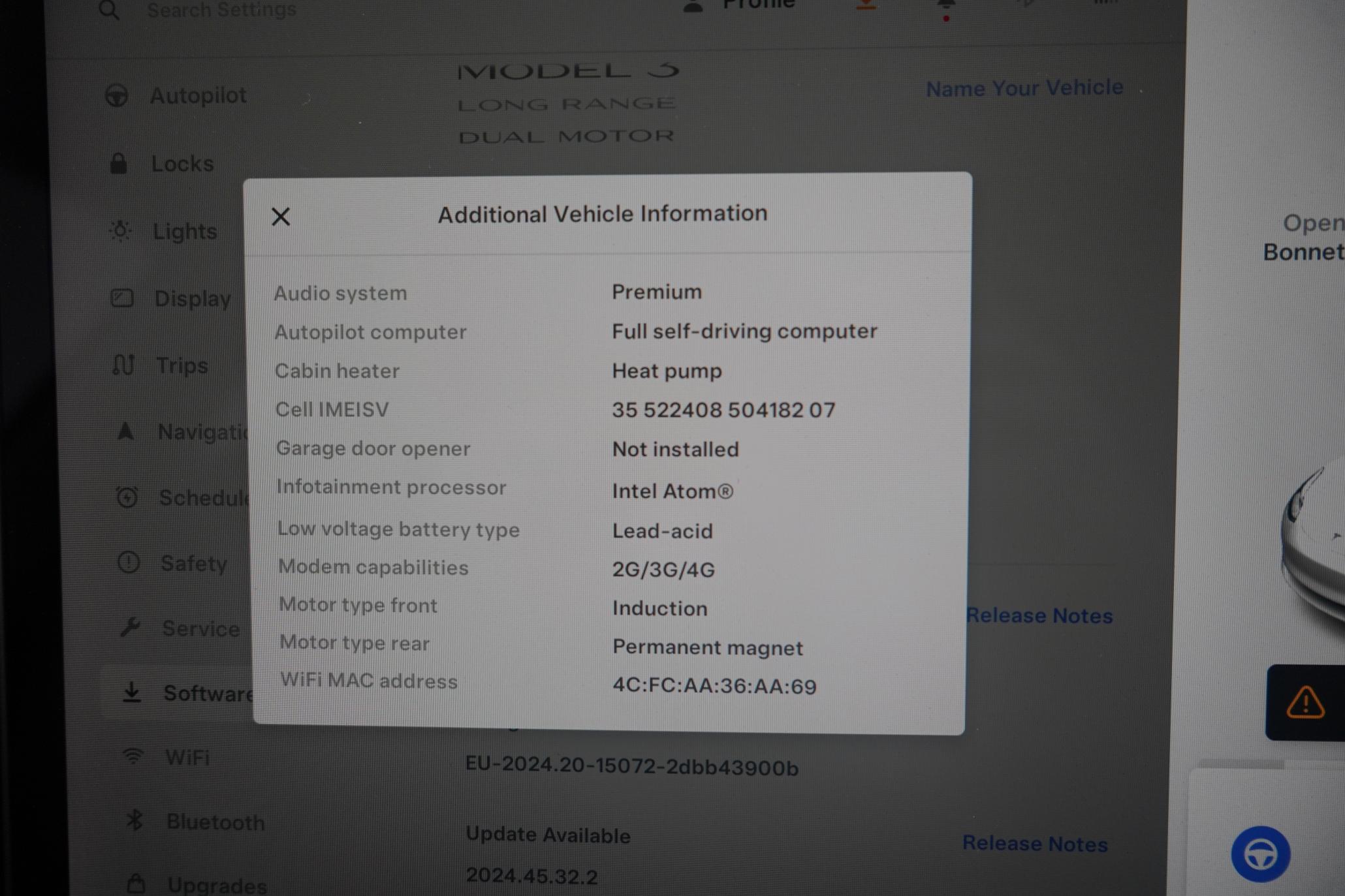Select the Safety alert icon
1345x896 pixels.
point(129,563)
